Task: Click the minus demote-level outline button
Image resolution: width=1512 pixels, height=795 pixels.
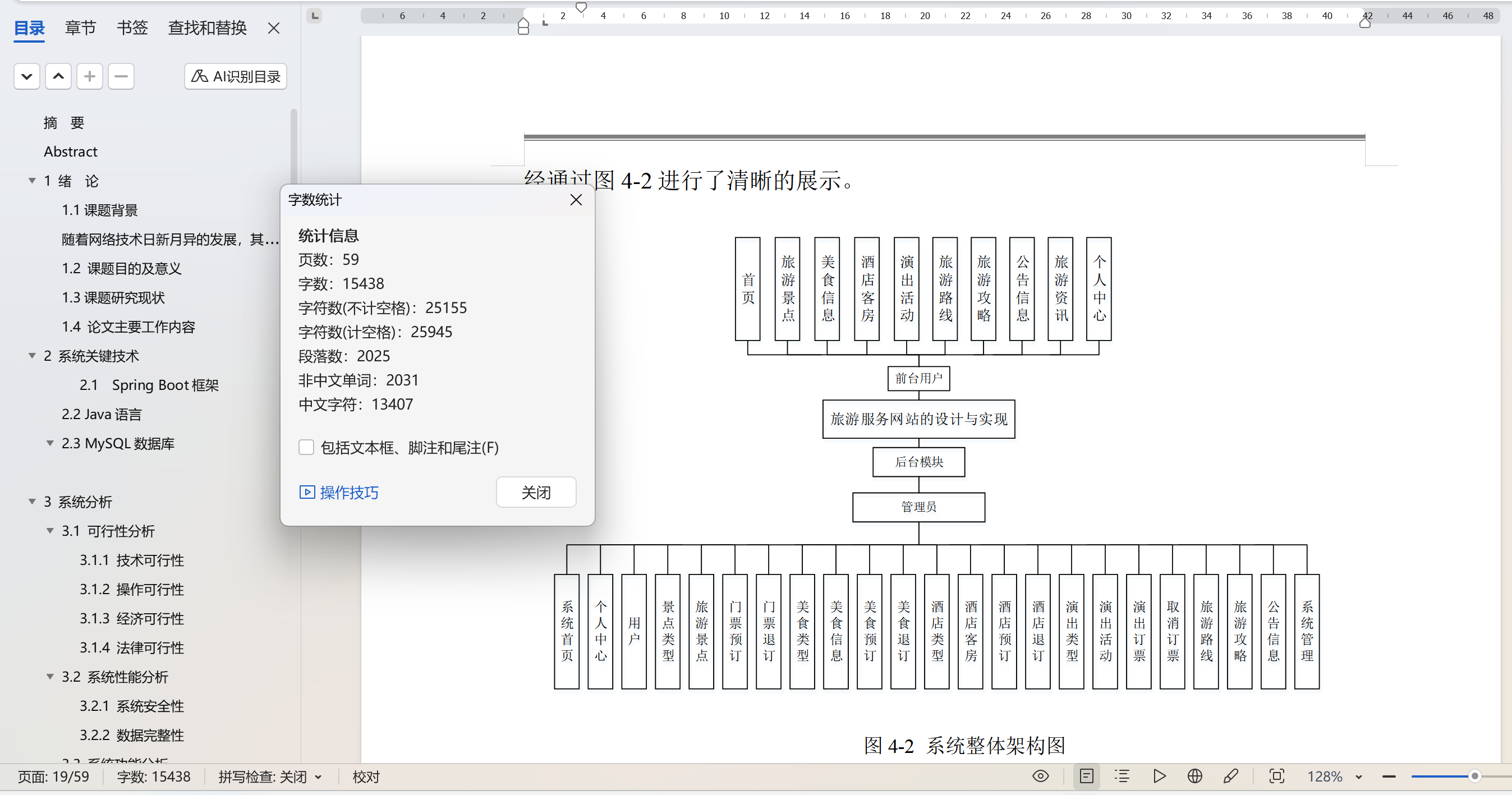Action: (121, 76)
